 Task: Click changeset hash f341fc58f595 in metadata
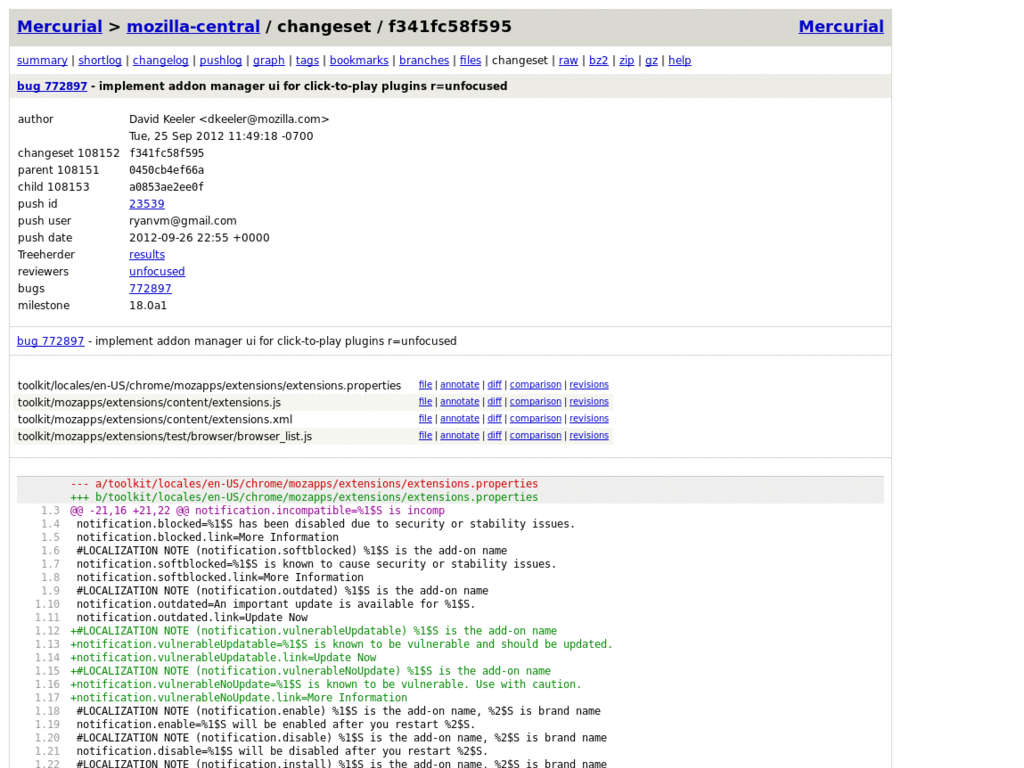point(167,153)
